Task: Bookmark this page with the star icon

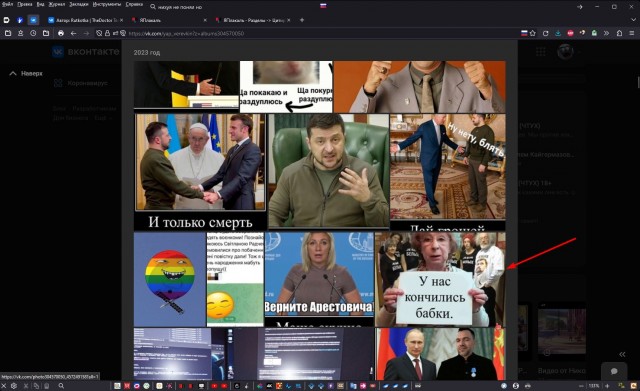Action: [x=533, y=33]
